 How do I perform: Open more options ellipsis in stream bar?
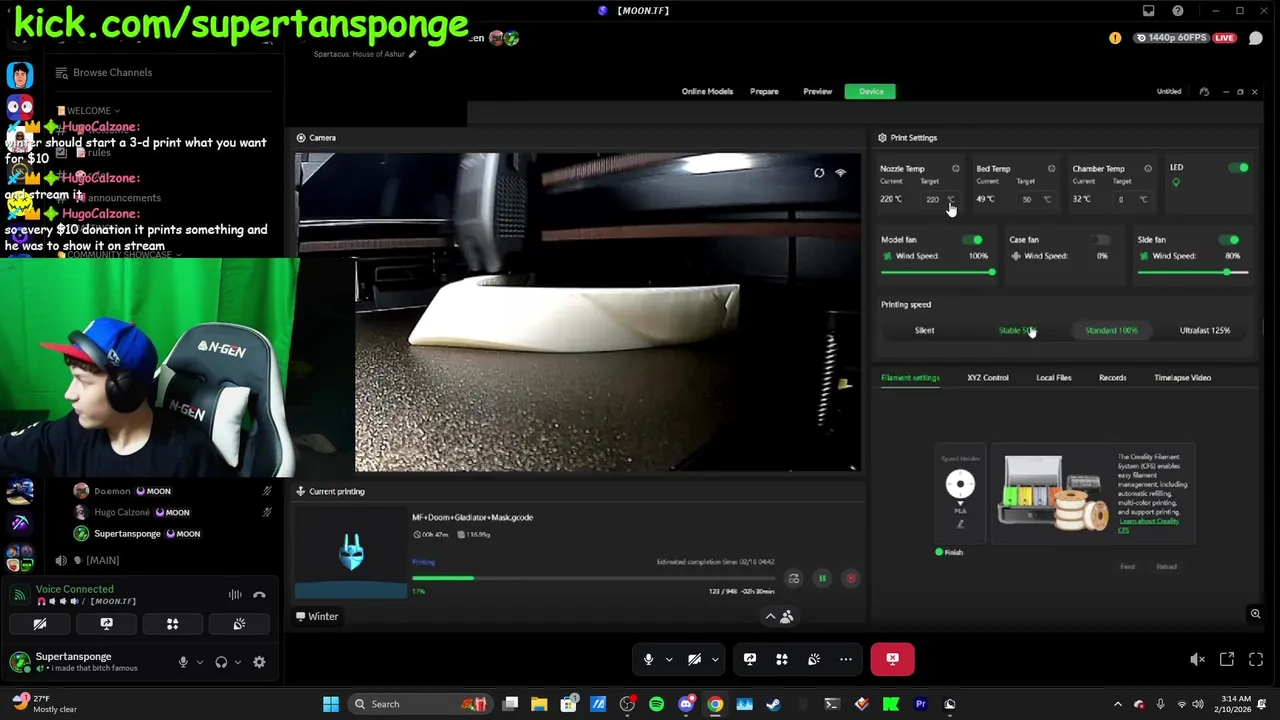(846, 659)
